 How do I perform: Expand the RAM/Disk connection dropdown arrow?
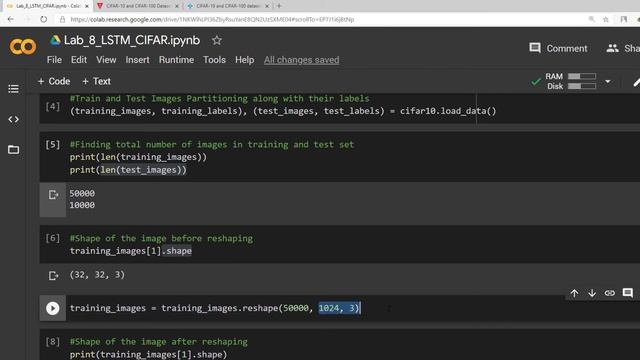[608, 82]
